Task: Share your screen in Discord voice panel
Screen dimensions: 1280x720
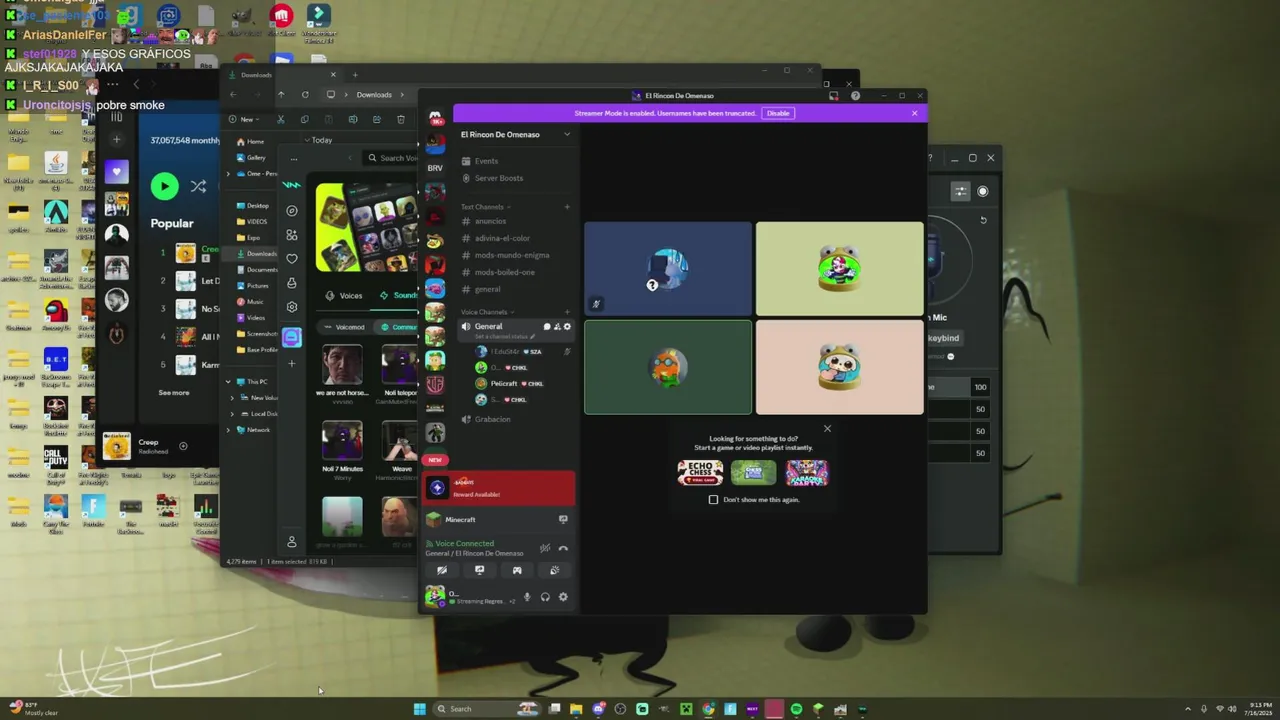Action: point(480,570)
